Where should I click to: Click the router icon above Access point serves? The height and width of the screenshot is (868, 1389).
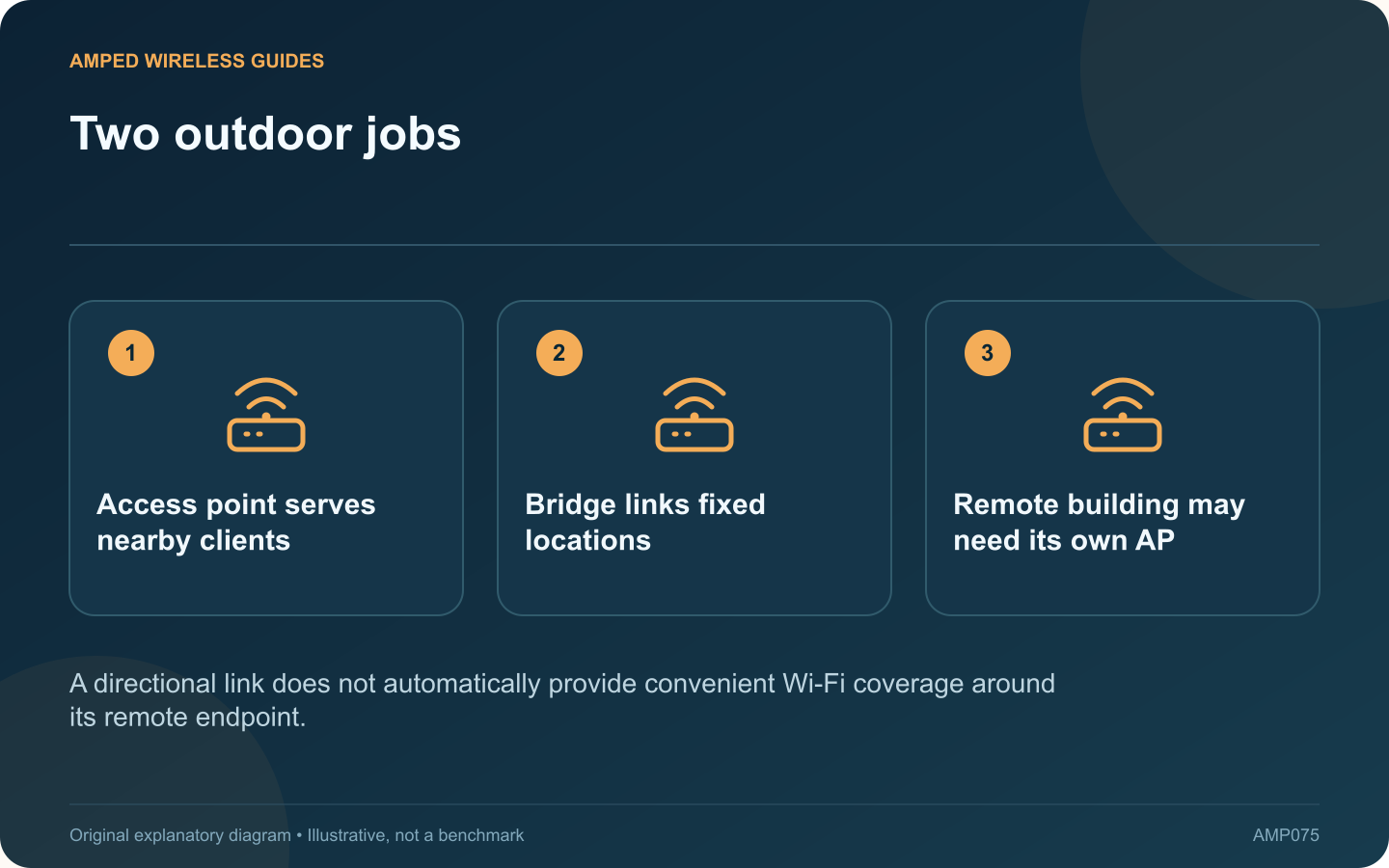(266, 415)
